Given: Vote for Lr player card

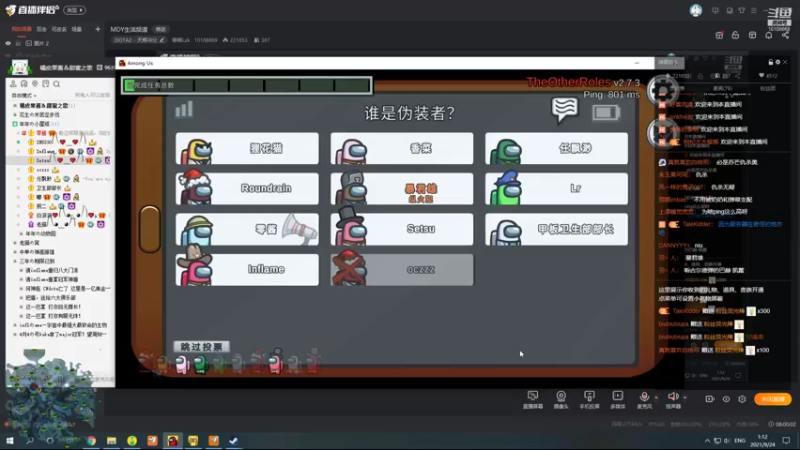Looking at the screenshot, I should coord(556,189).
